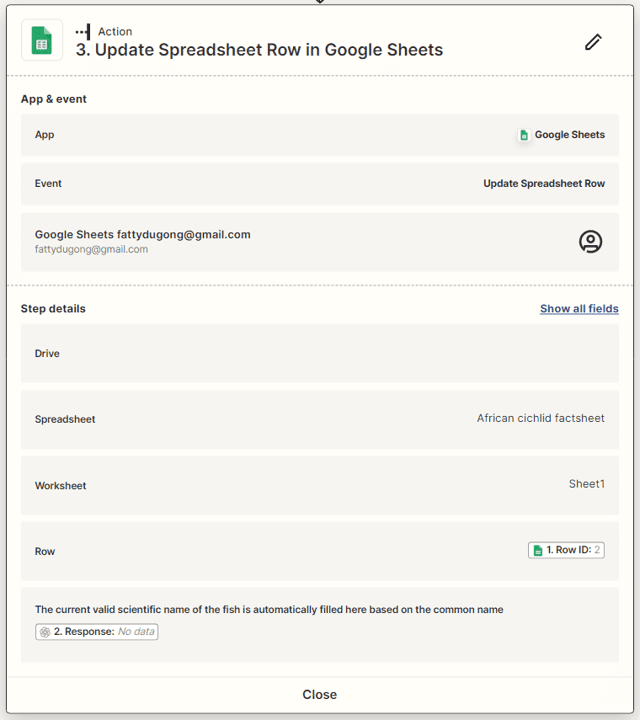
Task: Click the 'App & event' section heading
Action: [54, 99]
